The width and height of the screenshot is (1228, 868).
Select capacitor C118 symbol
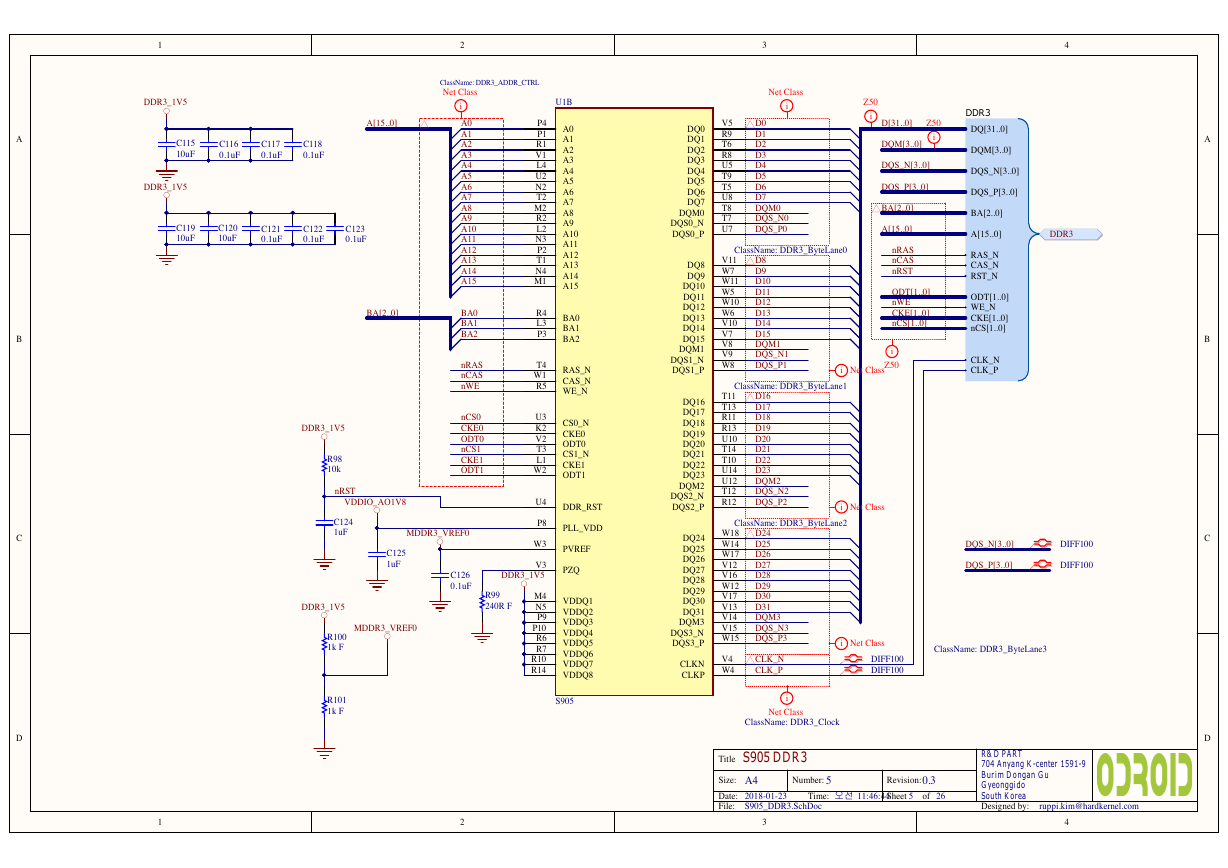click(291, 143)
